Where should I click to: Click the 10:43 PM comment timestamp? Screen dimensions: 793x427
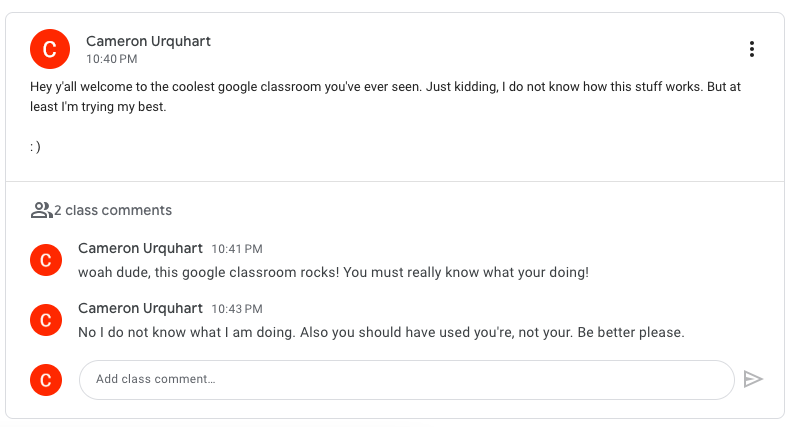[x=237, y=309]
